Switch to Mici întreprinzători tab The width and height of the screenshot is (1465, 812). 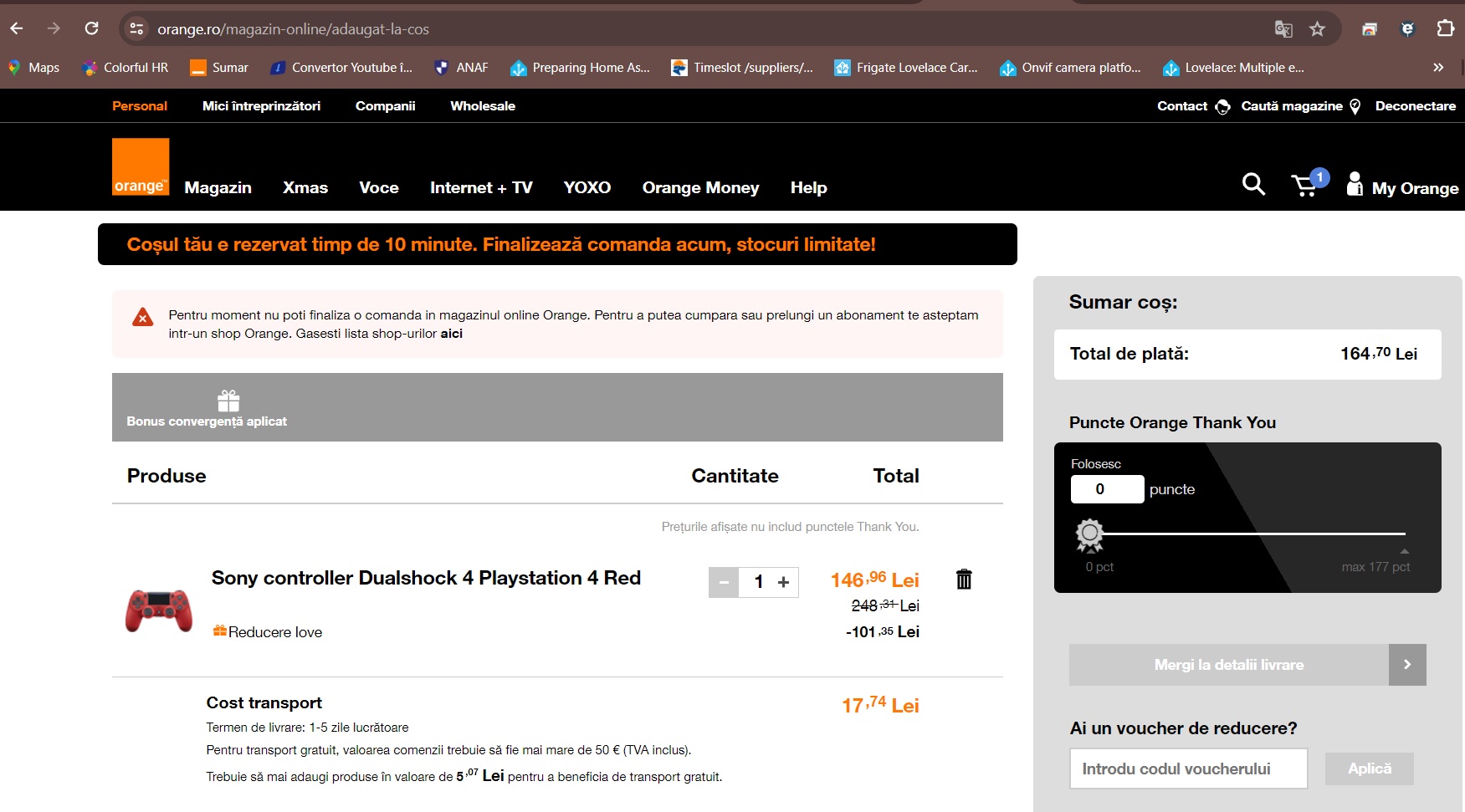[261, 106]
